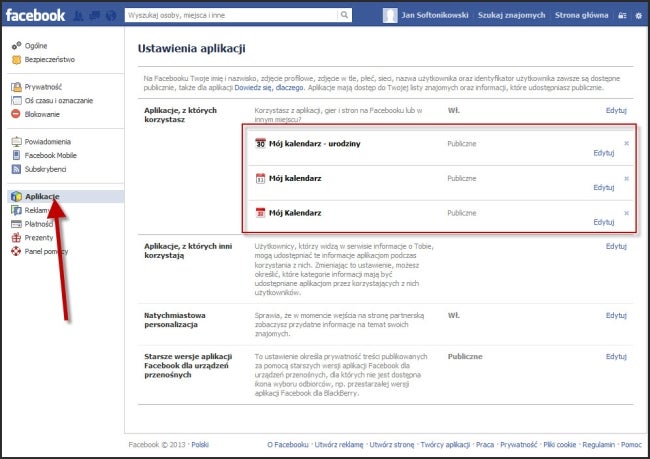Open Facebook Mobile settings

(51, 155)
